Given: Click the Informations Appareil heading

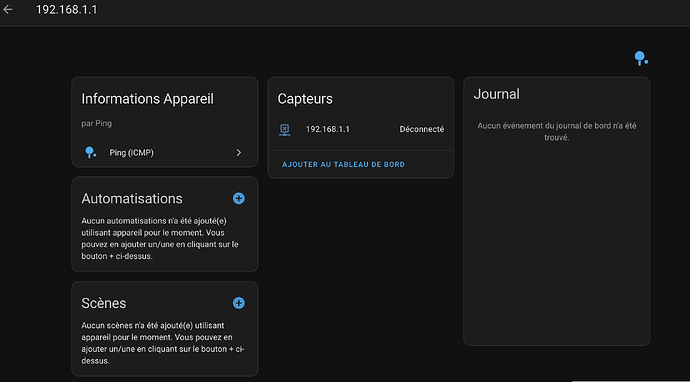Looking at the screenshot, I should coord(147,99).
